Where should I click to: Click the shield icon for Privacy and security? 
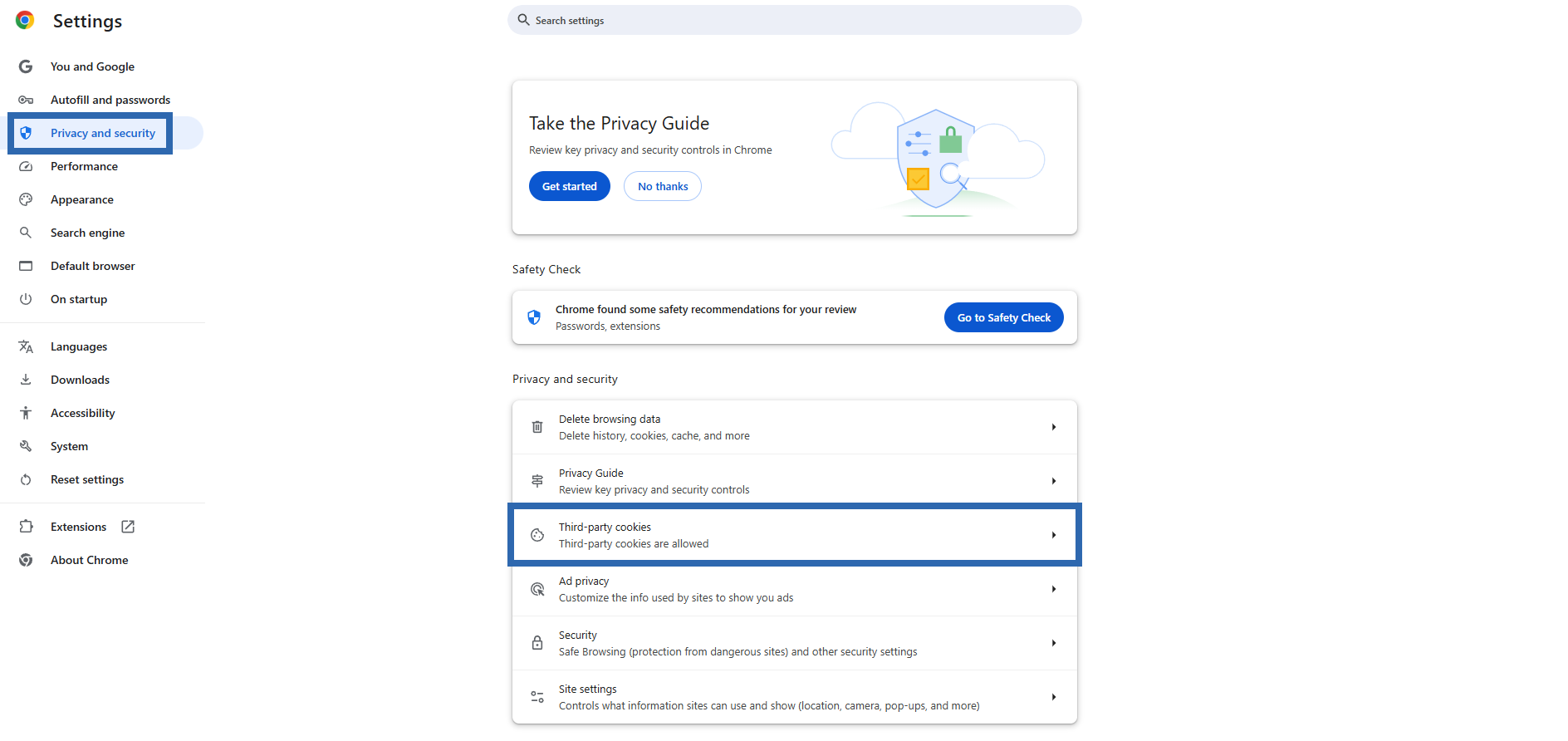(x=26, y=133)
